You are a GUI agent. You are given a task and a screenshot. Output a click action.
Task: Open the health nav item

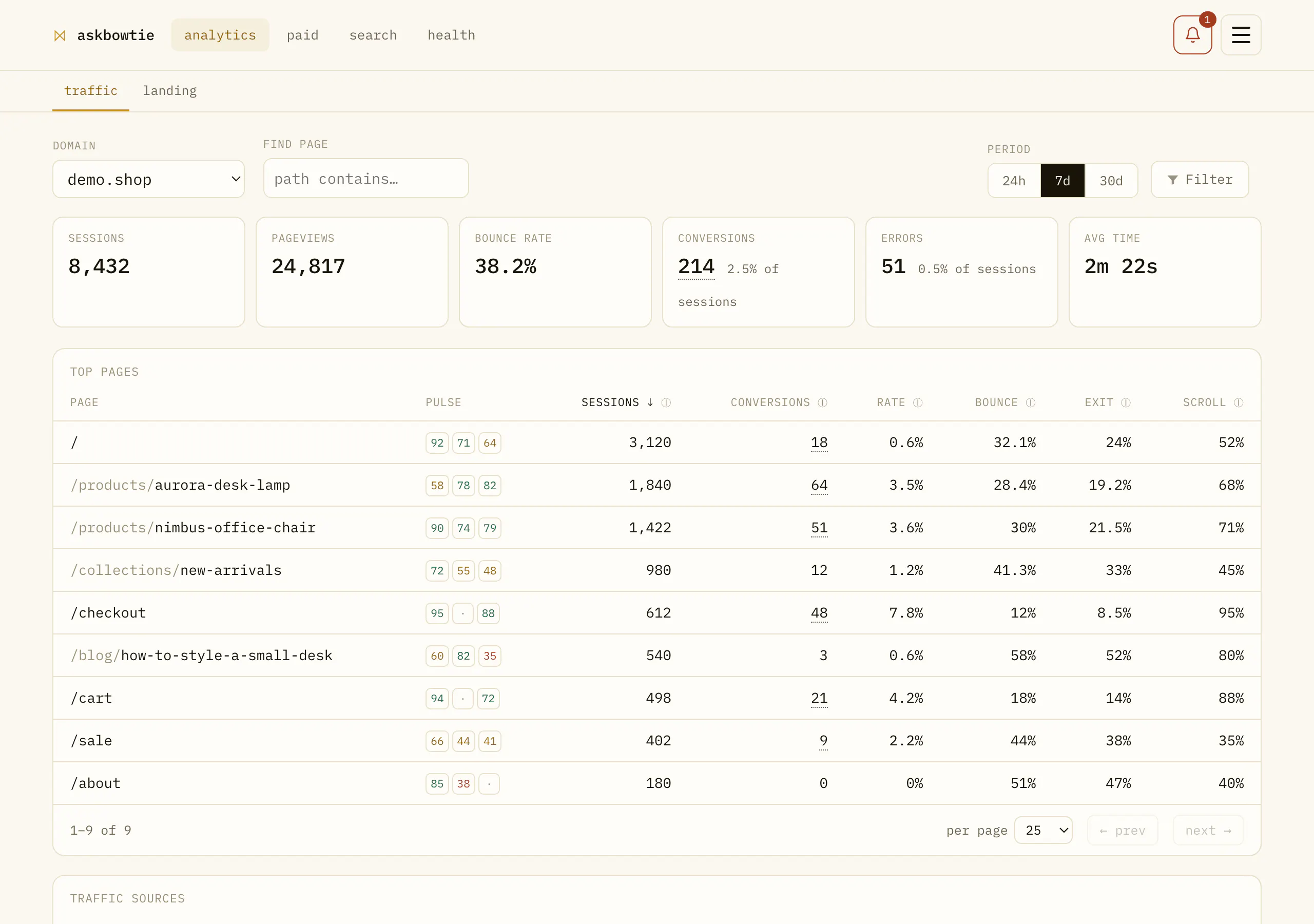451,35
